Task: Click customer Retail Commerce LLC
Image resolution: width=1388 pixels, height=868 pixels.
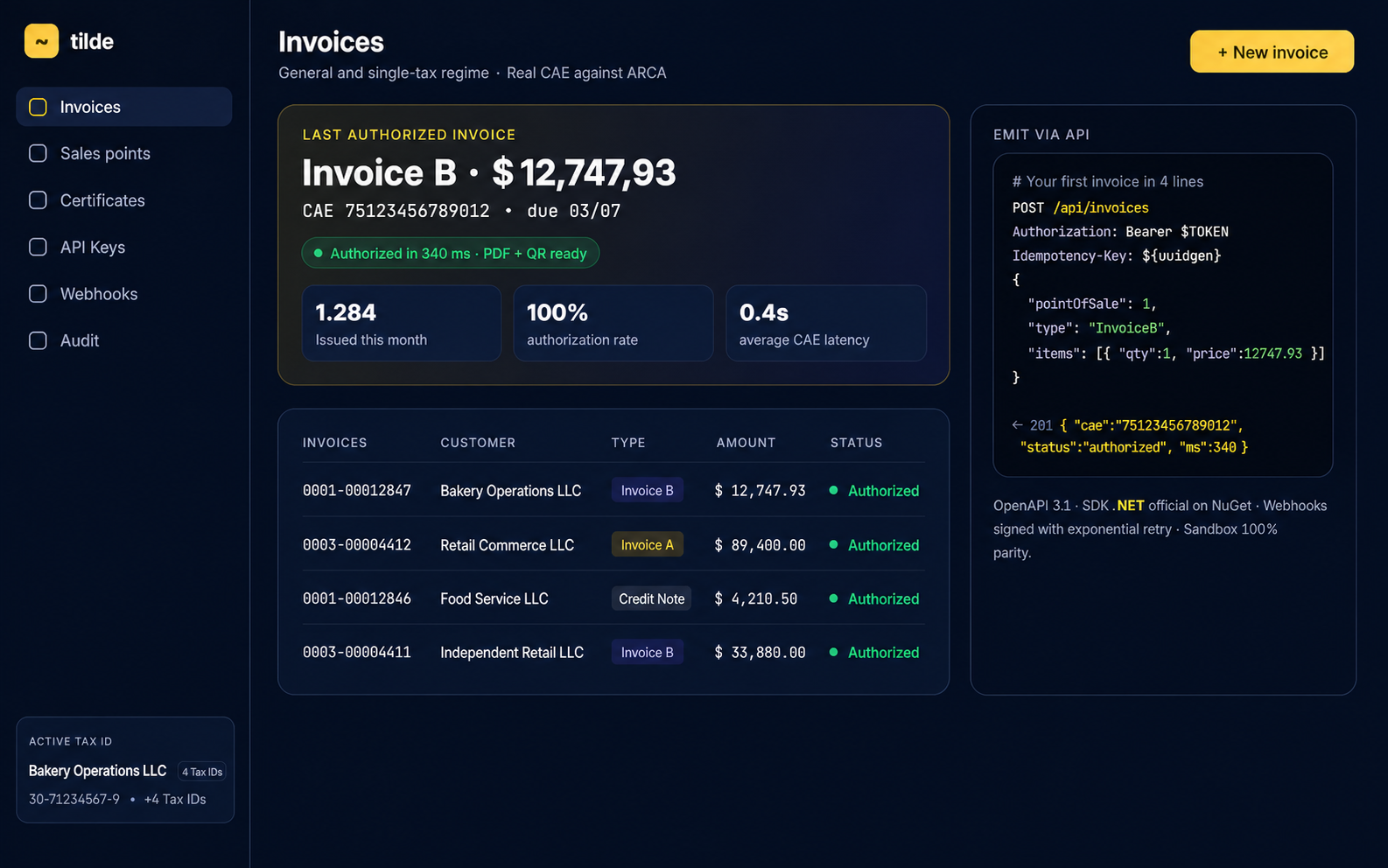Action: click(508, 545)
